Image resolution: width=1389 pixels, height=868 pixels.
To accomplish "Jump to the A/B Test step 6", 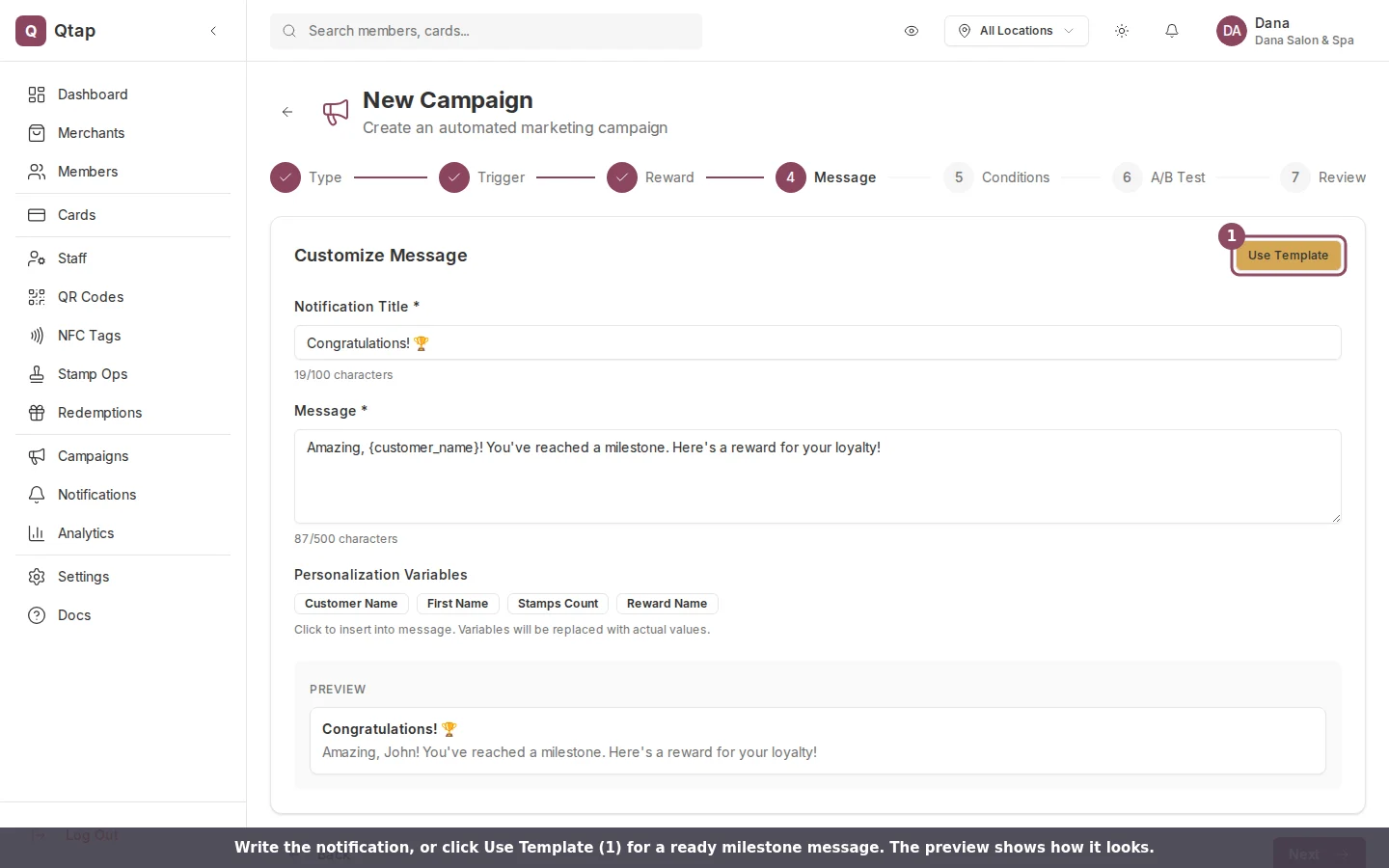I will pos(1159,177).
